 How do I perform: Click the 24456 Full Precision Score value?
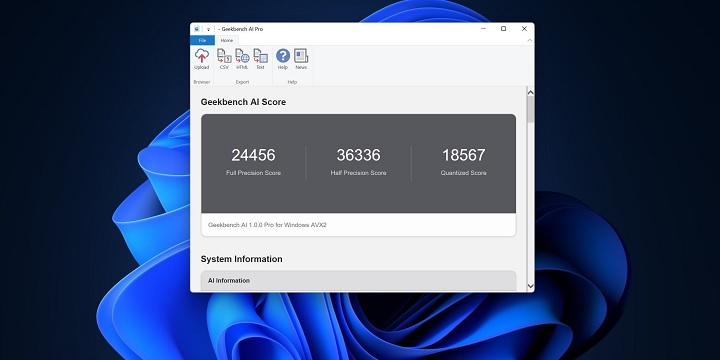click(253, 155)
